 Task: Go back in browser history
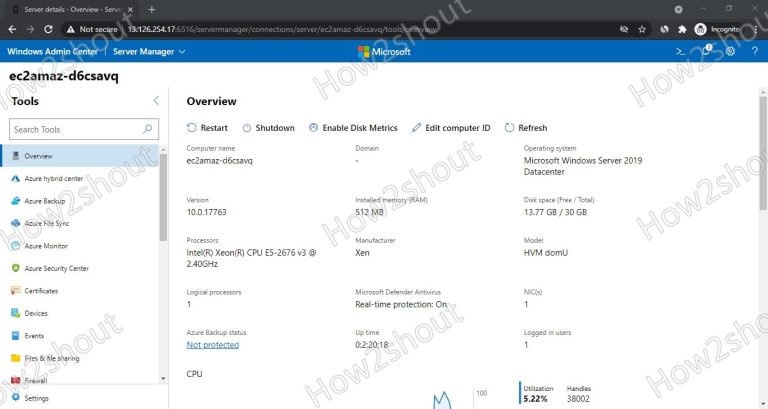[x=12, y=29]
